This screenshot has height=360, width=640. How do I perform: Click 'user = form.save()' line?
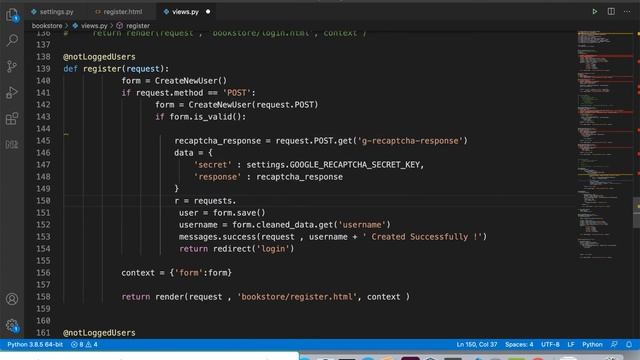(x=222, y=213)
